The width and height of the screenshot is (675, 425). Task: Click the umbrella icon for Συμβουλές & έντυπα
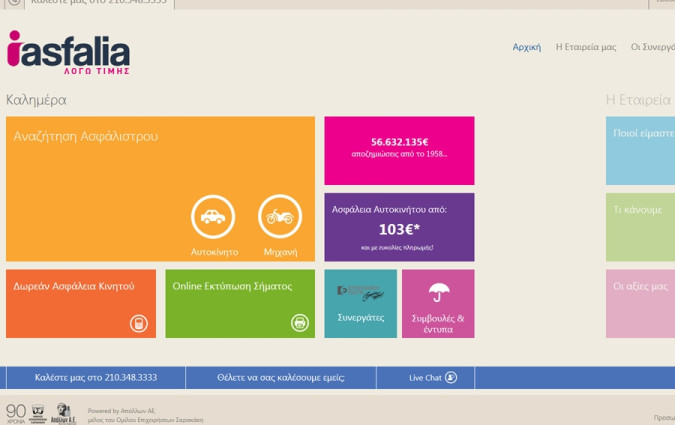(x=438, y=292)
